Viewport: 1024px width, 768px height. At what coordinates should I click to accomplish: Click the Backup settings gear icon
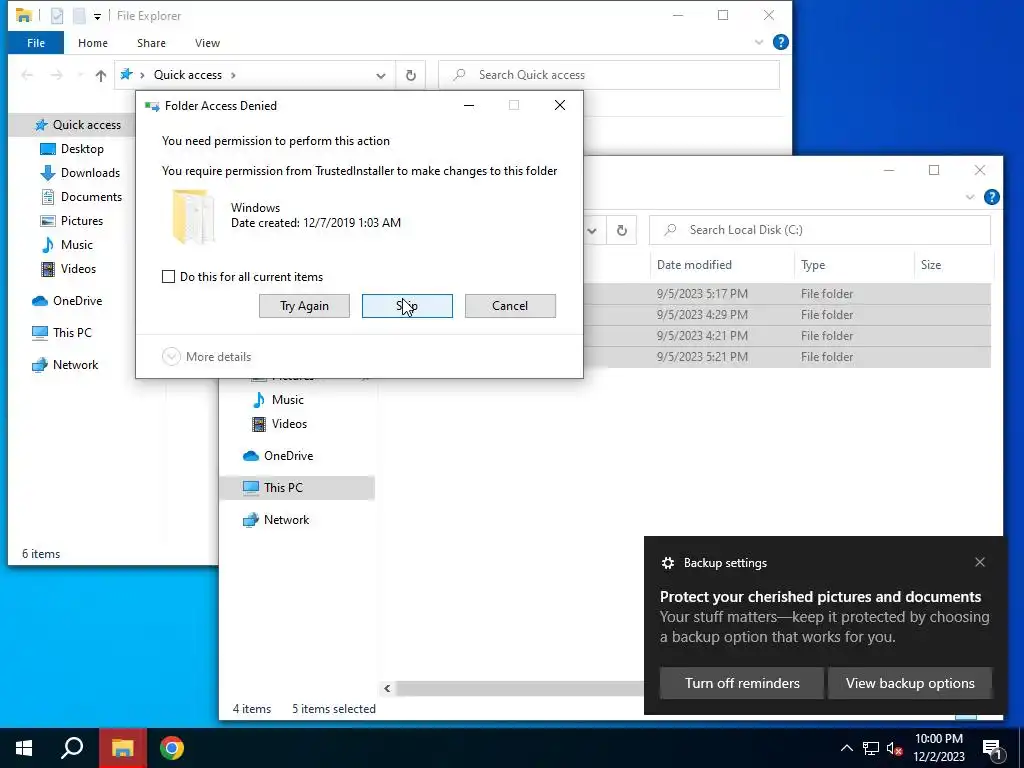[x=667, y=563]
